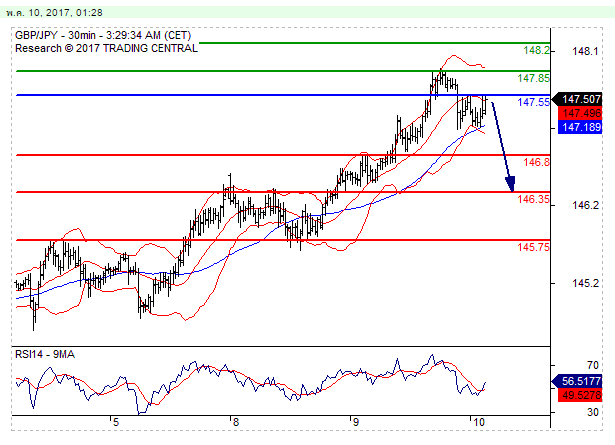Image resolution: width=615 pixels, height=445 pixels.
Task: Click date marker 10 on time axis
Action: 478,424
